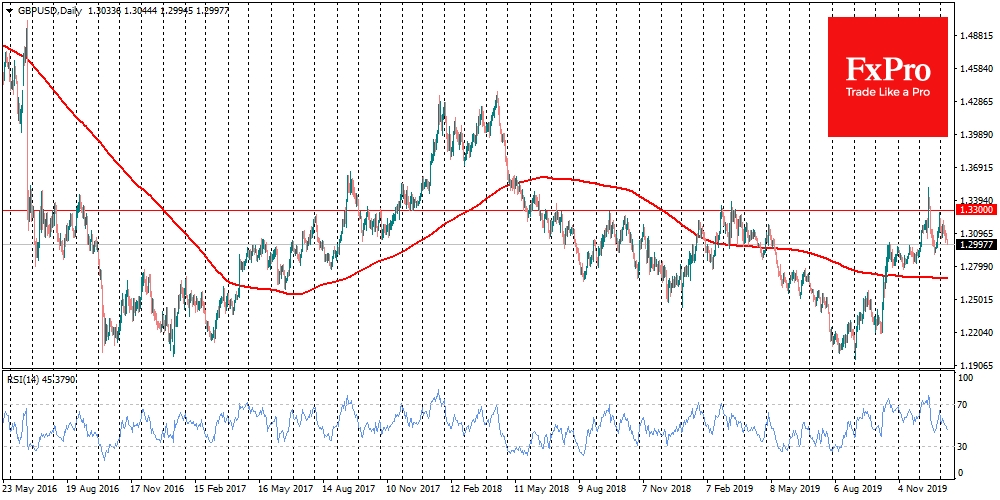The image size is (1000, 500).
Task: Click the 1.33000 price level label
Action: tap(976, 210)
